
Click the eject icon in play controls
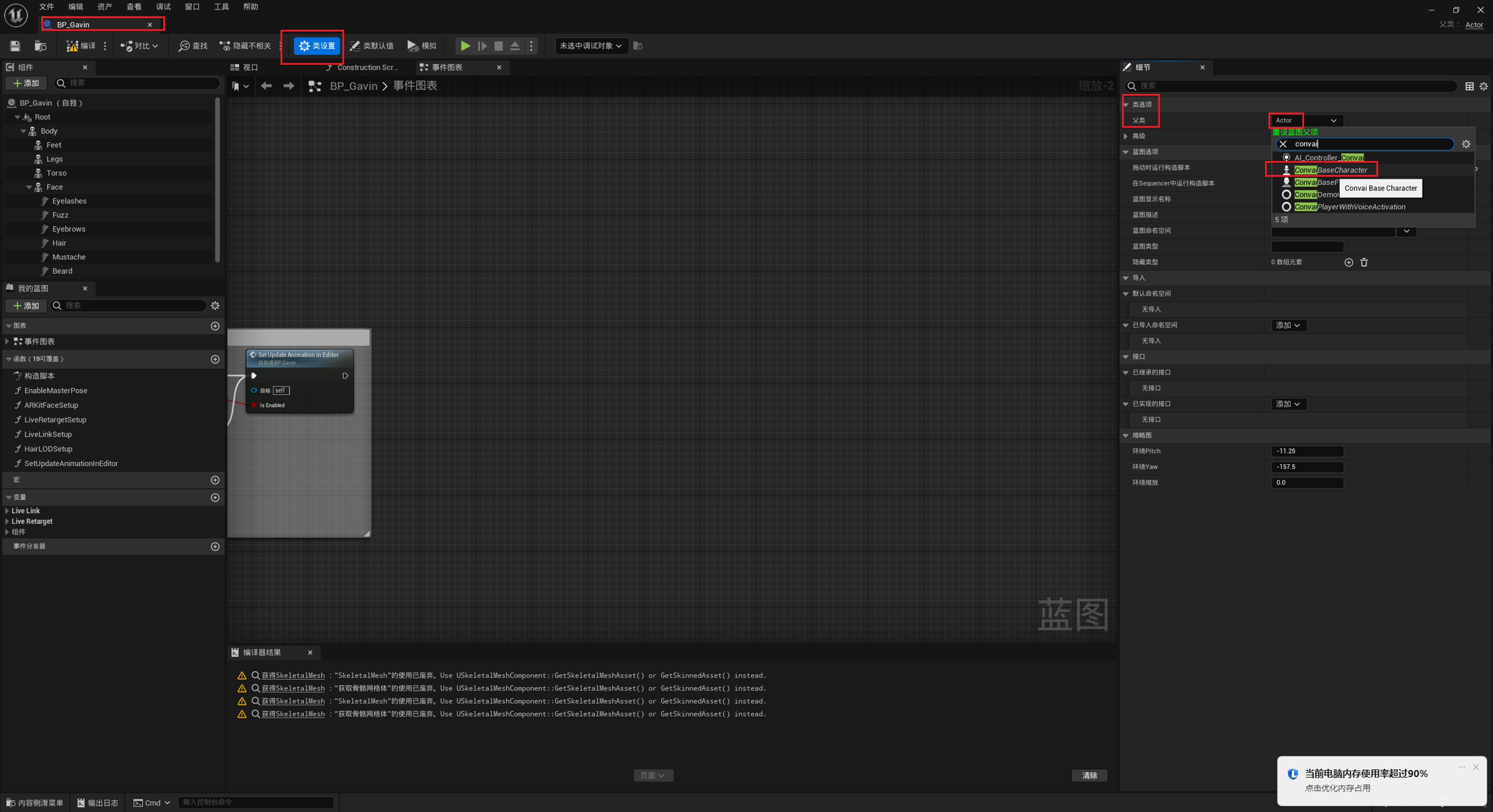515,46
